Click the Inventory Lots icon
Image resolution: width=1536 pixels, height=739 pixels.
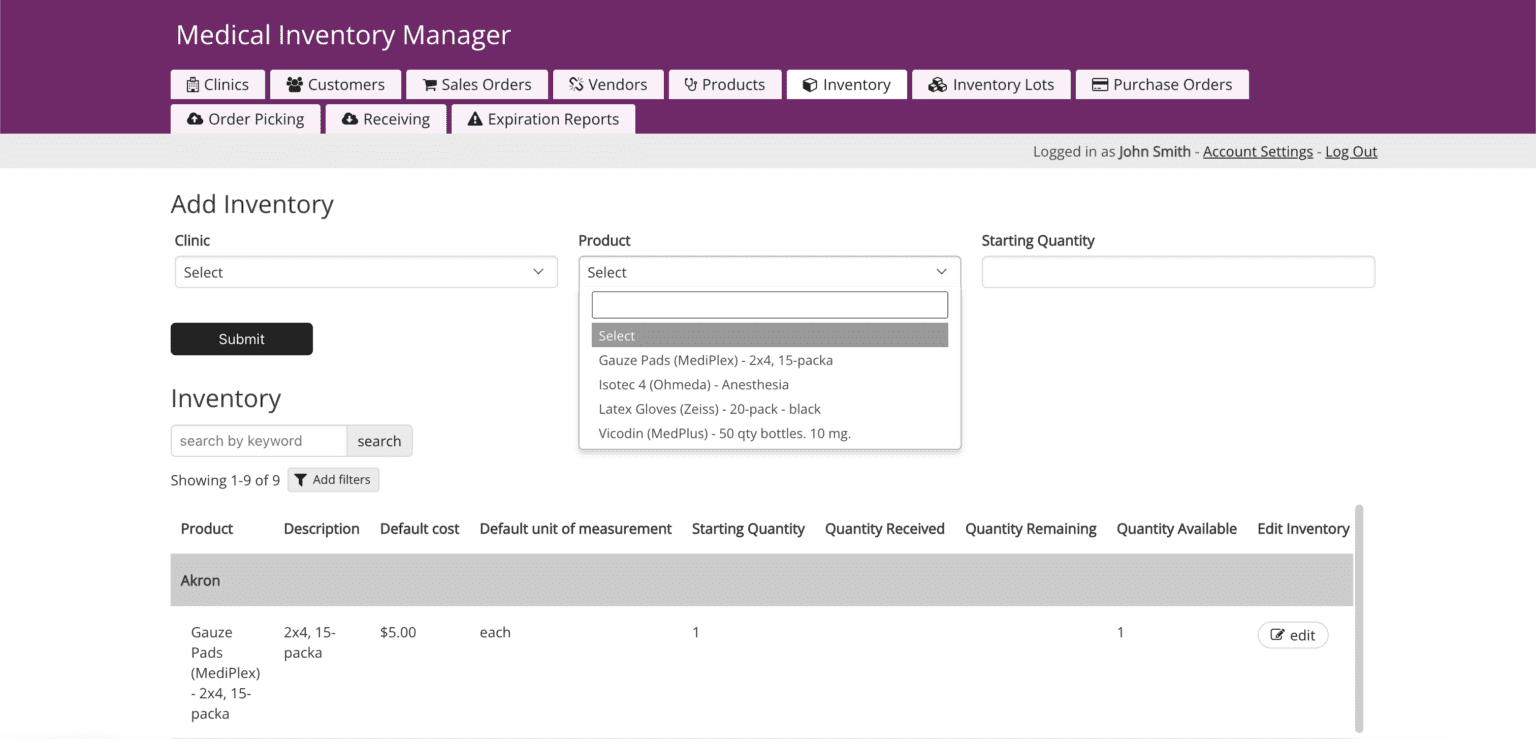coord(937,84)
